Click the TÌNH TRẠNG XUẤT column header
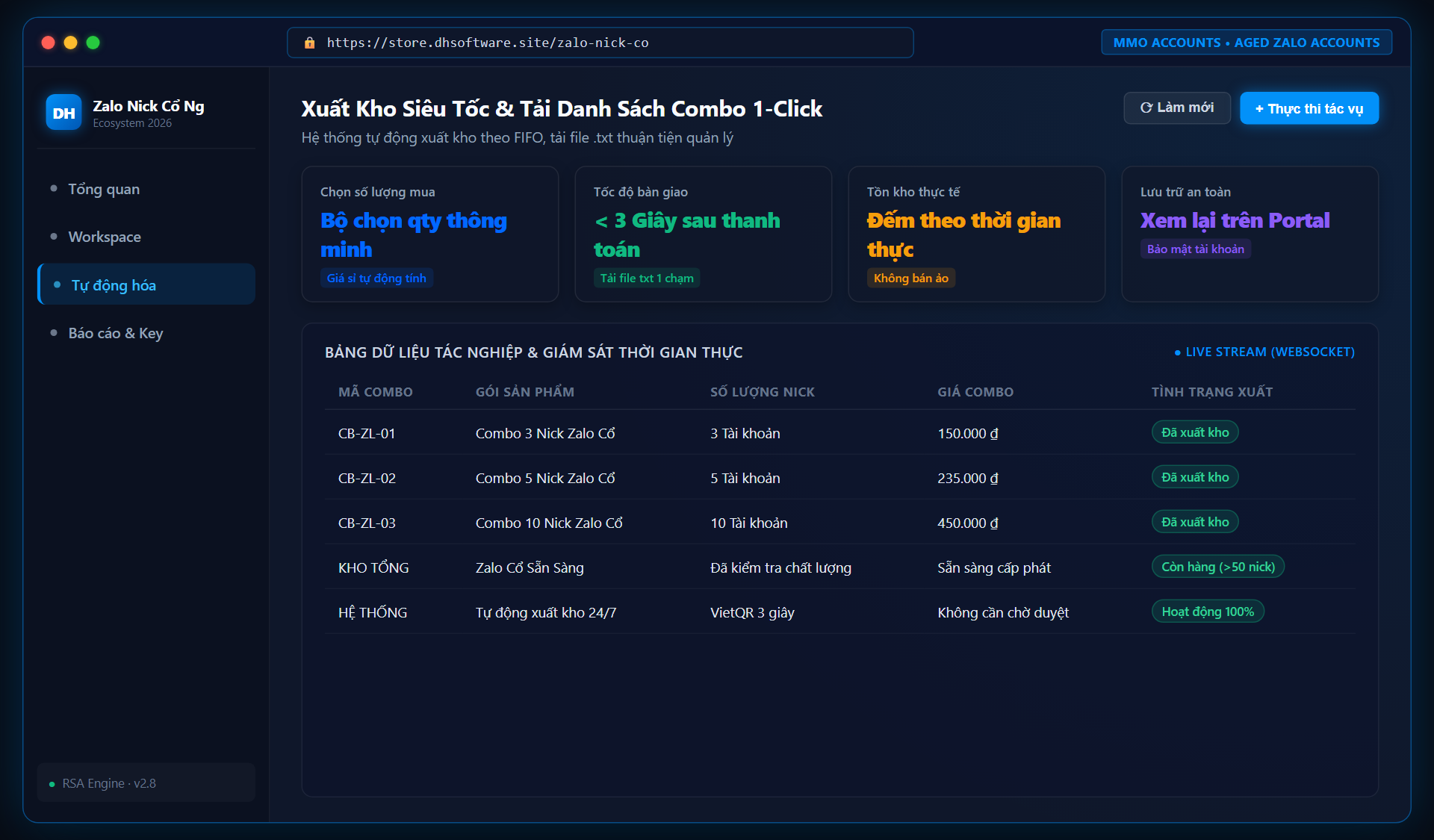Image resolution: width=1434 pixels, height=840 pixels. coord(1212,392)
